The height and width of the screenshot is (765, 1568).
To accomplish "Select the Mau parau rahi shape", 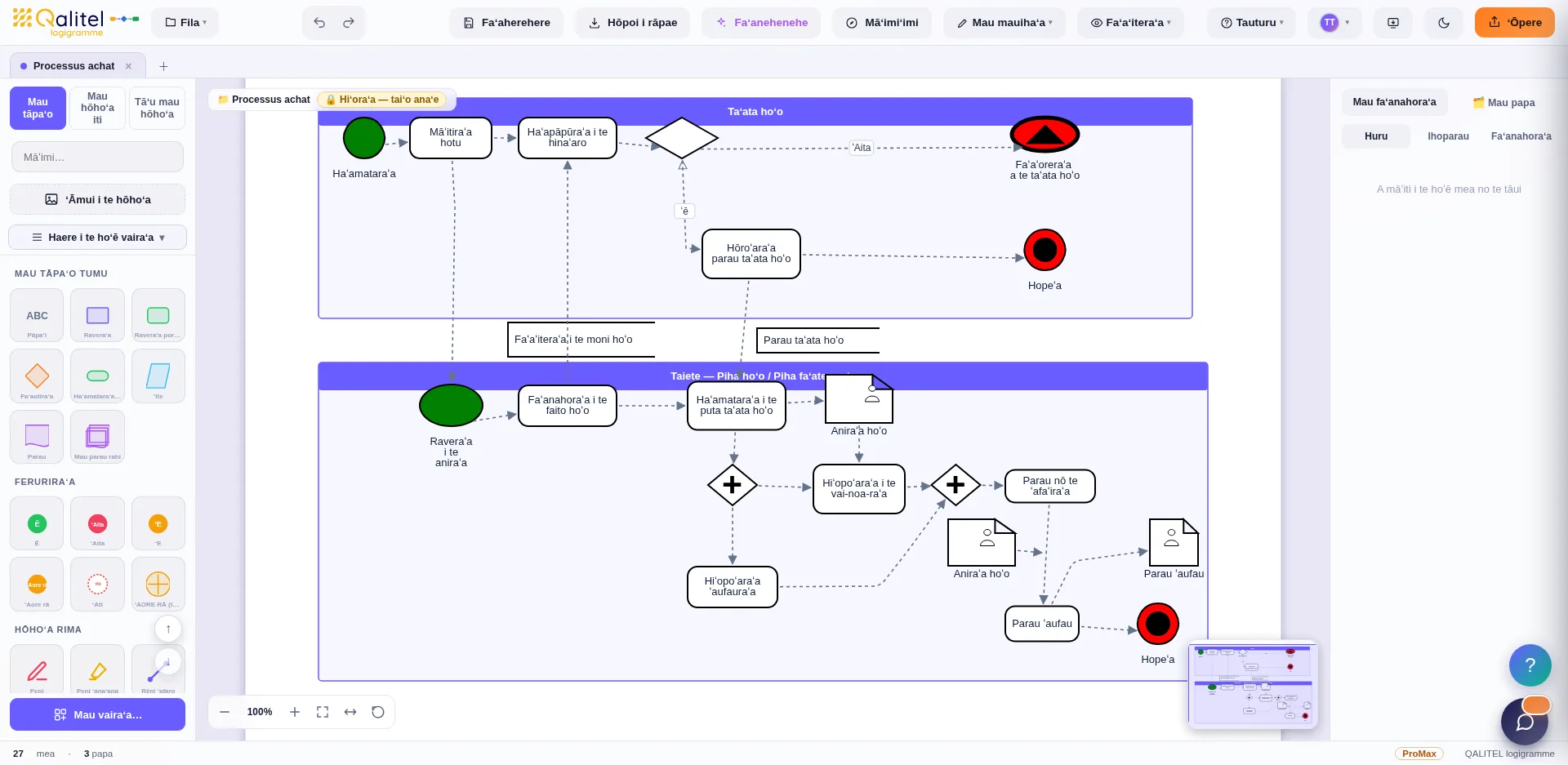I will [x=97, y=437].
